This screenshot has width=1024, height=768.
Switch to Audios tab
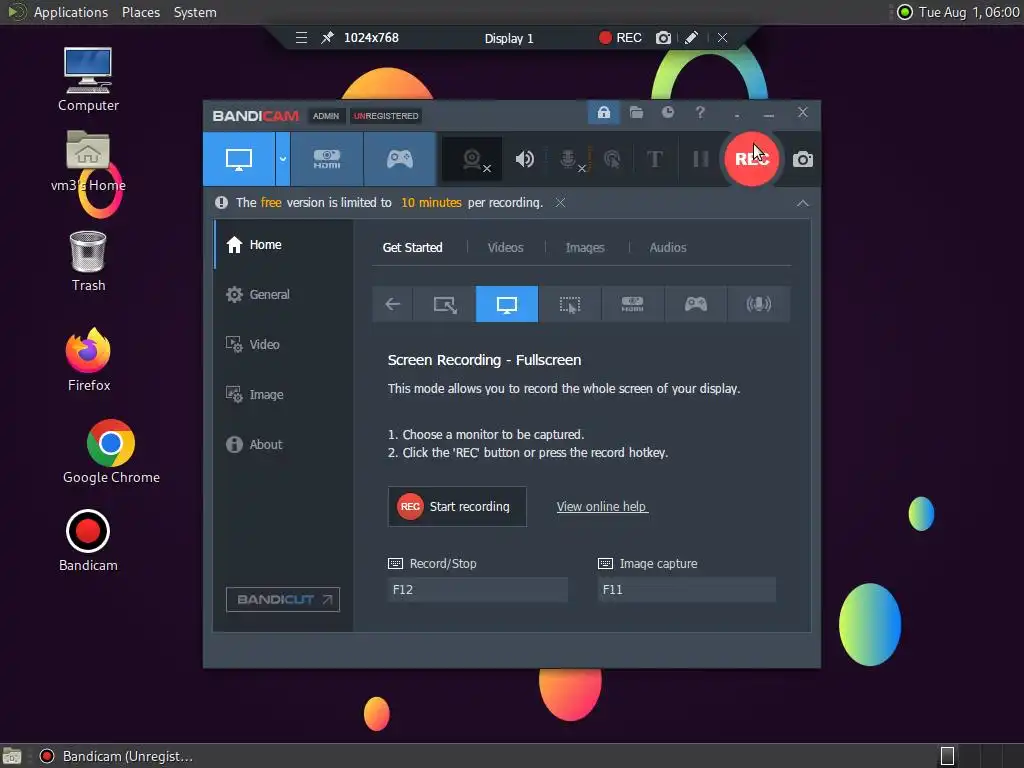[x=667, y=248]
